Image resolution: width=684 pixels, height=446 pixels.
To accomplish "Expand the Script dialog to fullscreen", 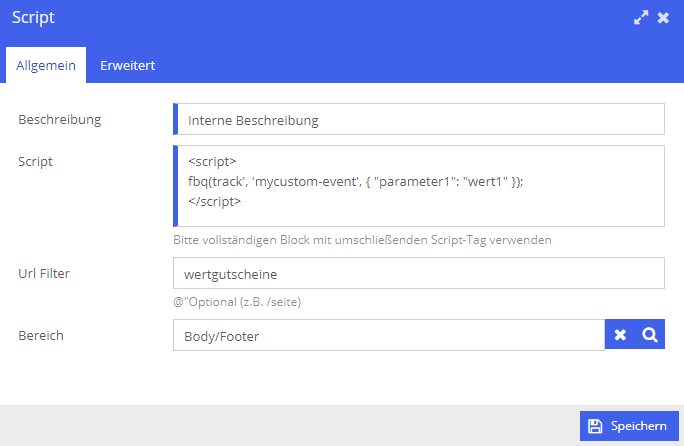I will [641, 17].
